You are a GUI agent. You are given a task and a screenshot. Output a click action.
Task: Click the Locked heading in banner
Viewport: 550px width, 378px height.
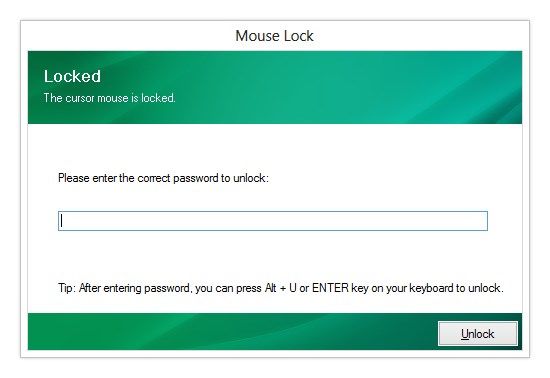pos(72,76)
